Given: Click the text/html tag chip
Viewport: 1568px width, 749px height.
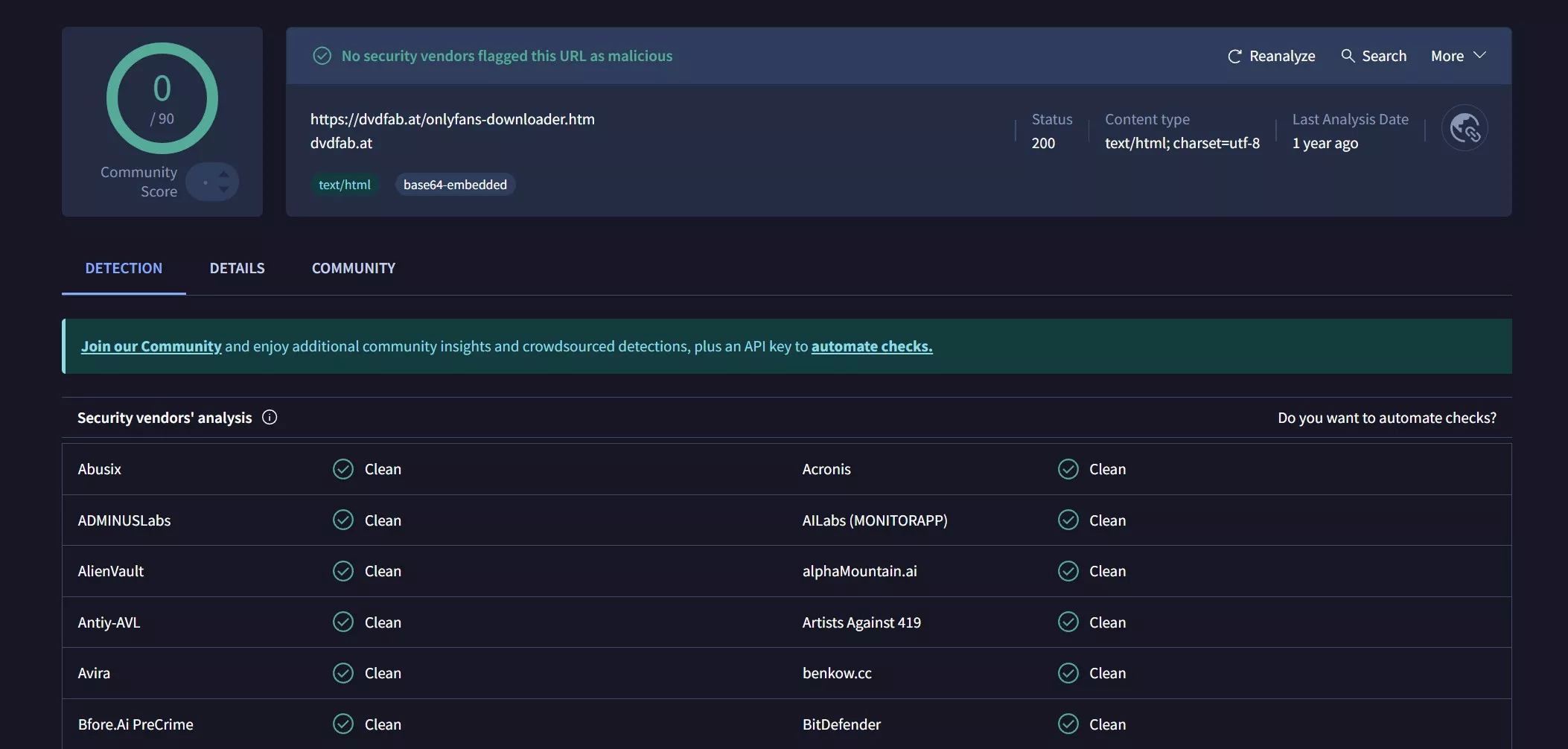Looking at the screenshot, I should (x=344, y=185).
